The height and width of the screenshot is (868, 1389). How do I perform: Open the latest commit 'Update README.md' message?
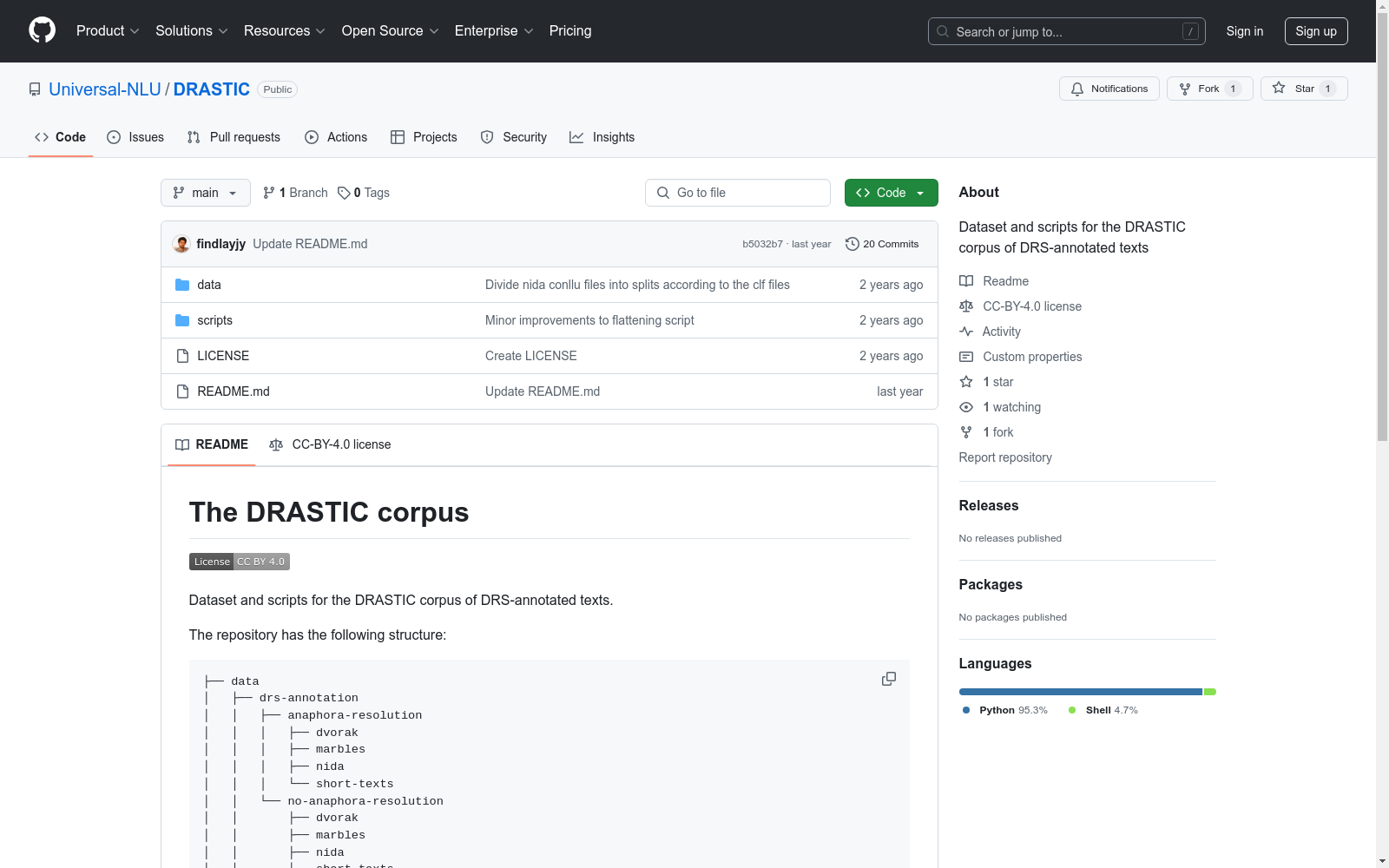pyautogui.click(x=310, y=244)
